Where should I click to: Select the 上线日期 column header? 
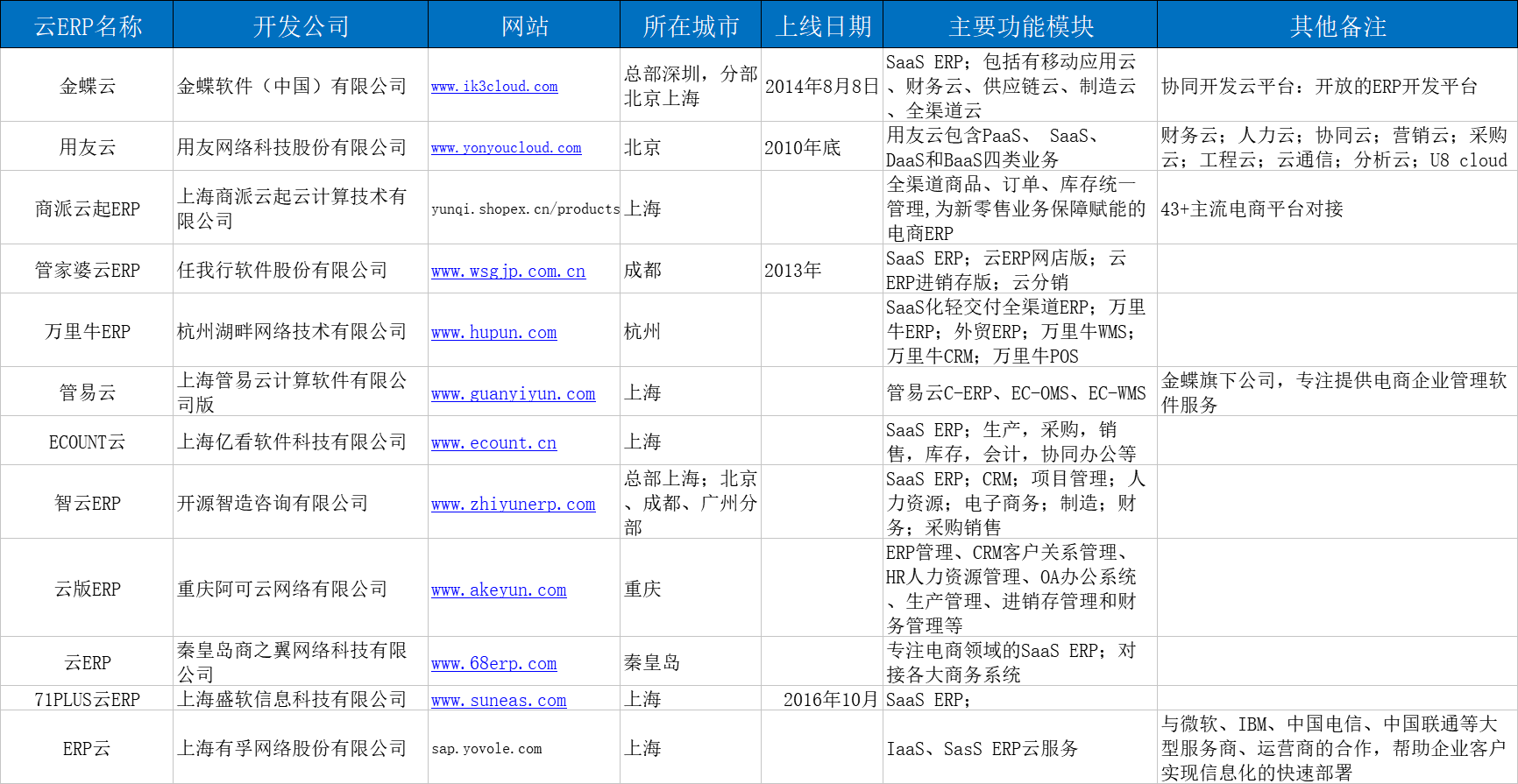[822, 25]
